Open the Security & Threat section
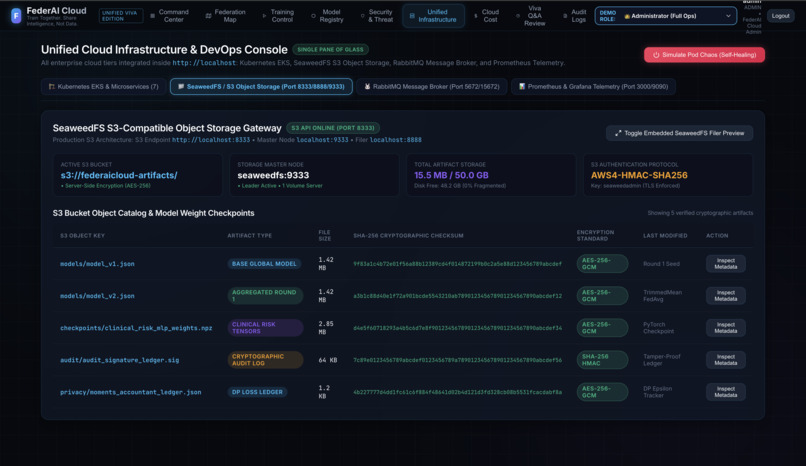Viewport: 806px width, 466px height. click(x=377, y=16)
